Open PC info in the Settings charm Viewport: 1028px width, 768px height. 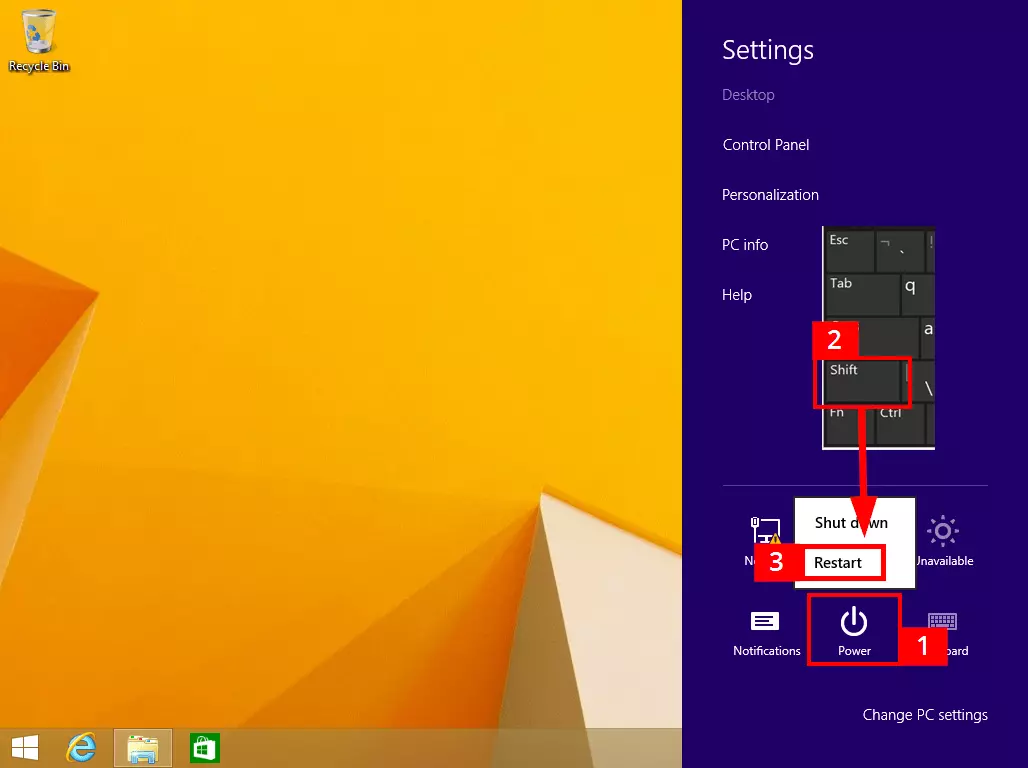pos(745,245)
